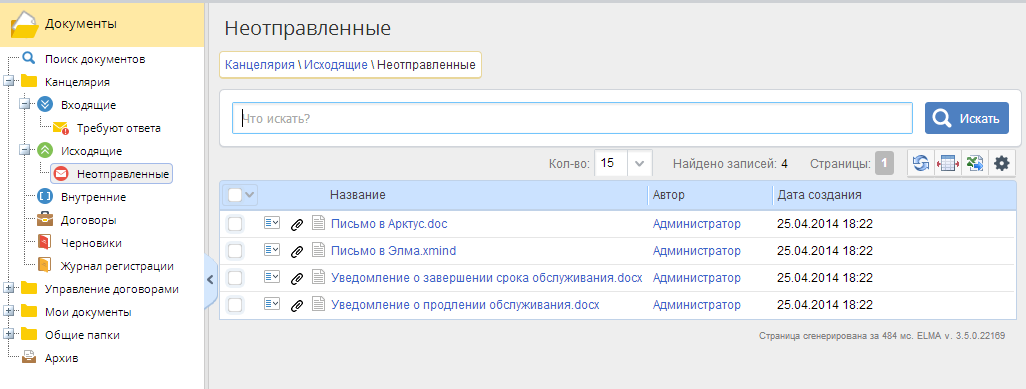Tick checkbox for Уведомление о завершении срока row
This screenshot has width=1026, height=389.
pyautogui.click(x=235, y=278)
